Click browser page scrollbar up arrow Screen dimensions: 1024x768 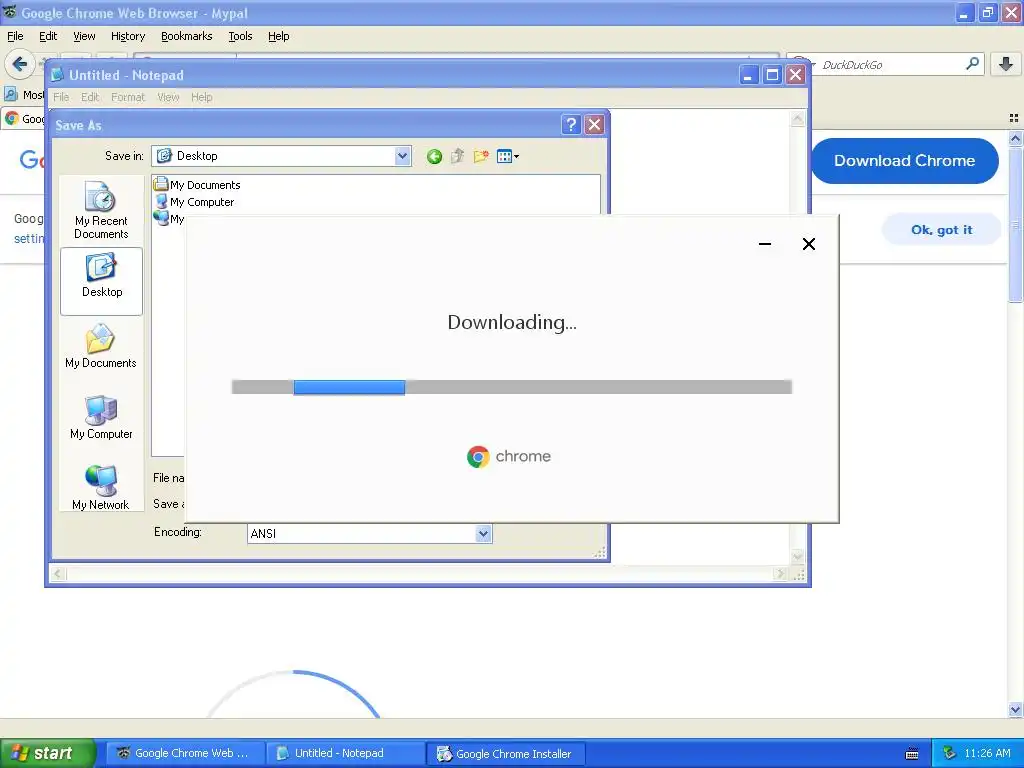click(x=1015, y=138)
